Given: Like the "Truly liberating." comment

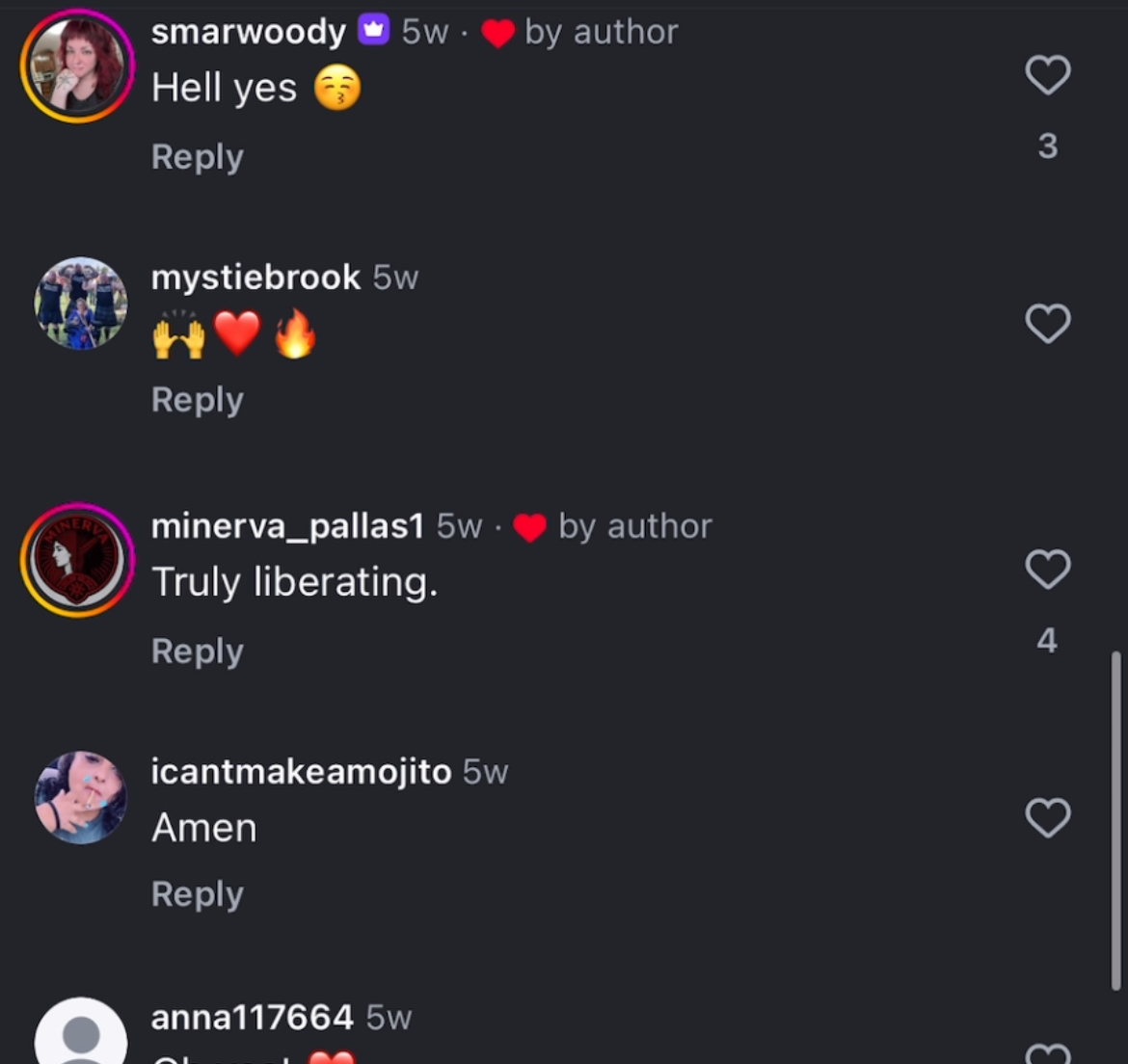Looking at the screenshot, I should click(1047, 569).
